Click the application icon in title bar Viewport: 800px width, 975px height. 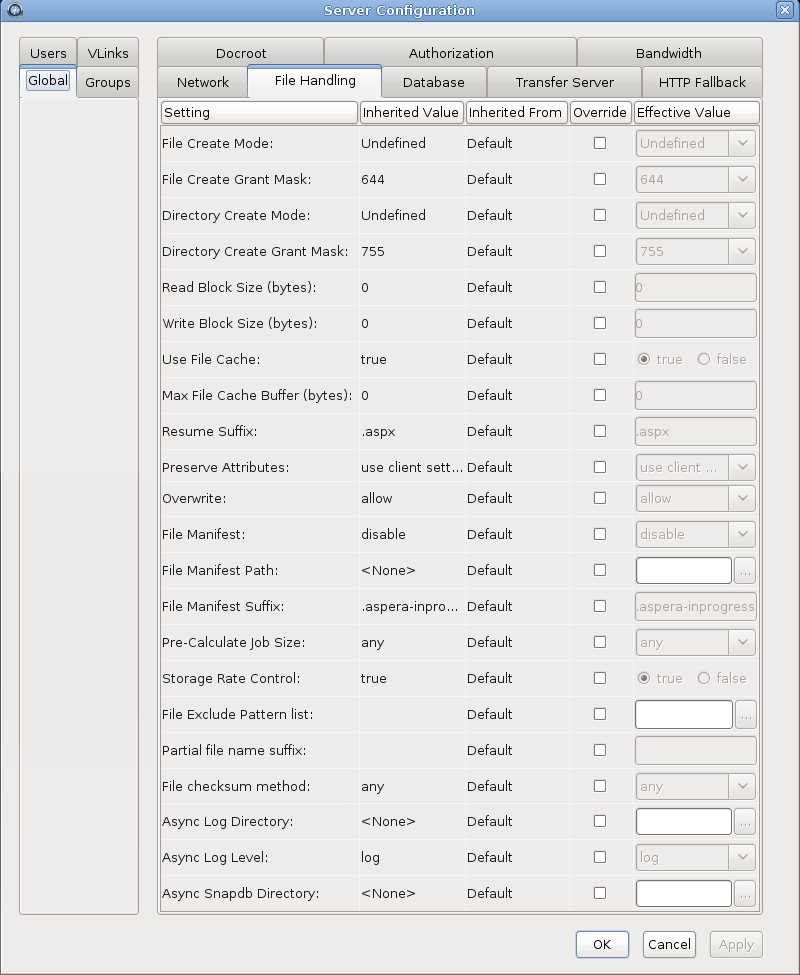pyautogui.click(x=14, y=10)
